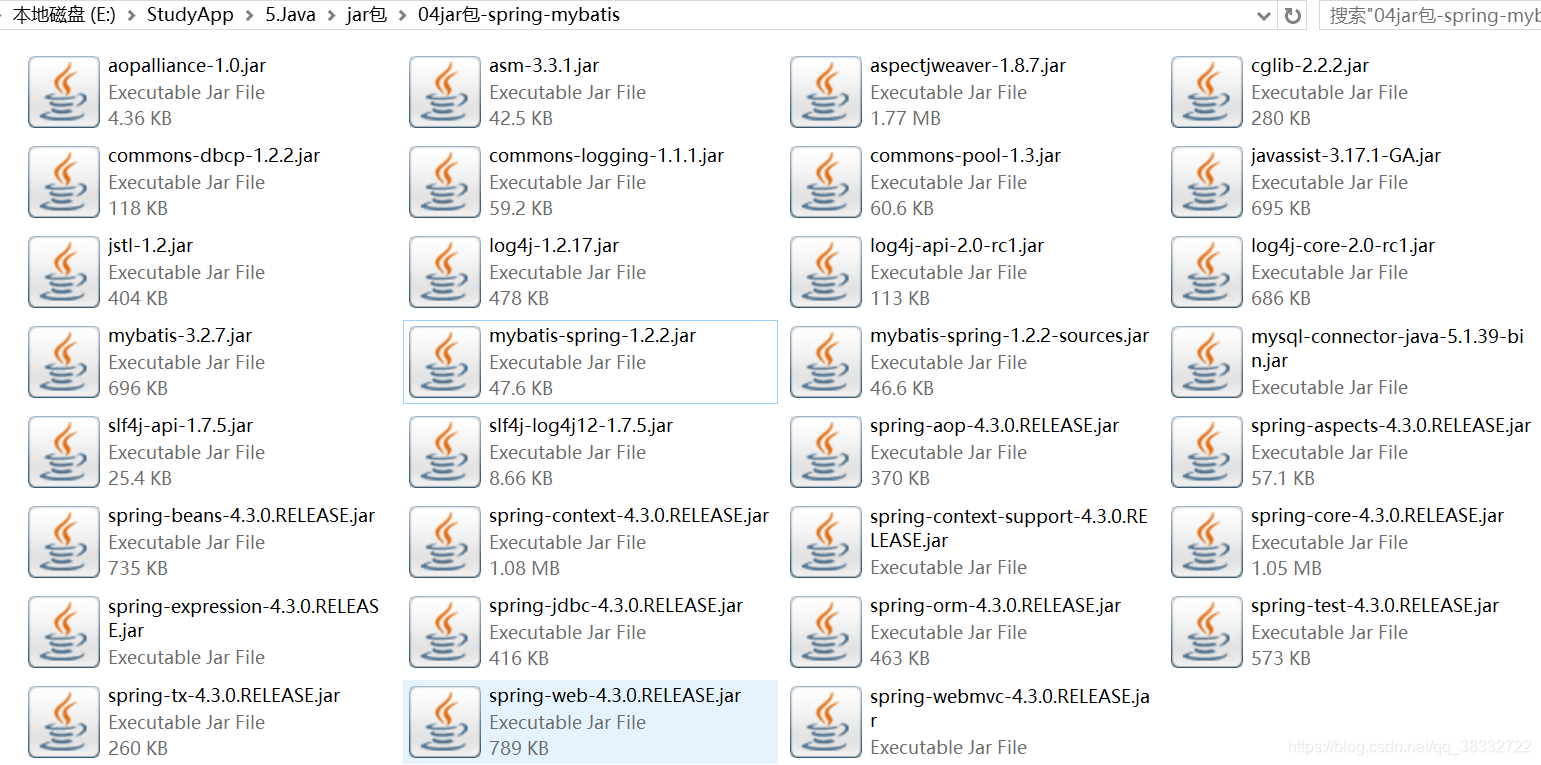Click the commons-pool-1.3.jar file name
The width and height of the screenshot is (1541, 765).
(966, 156)
